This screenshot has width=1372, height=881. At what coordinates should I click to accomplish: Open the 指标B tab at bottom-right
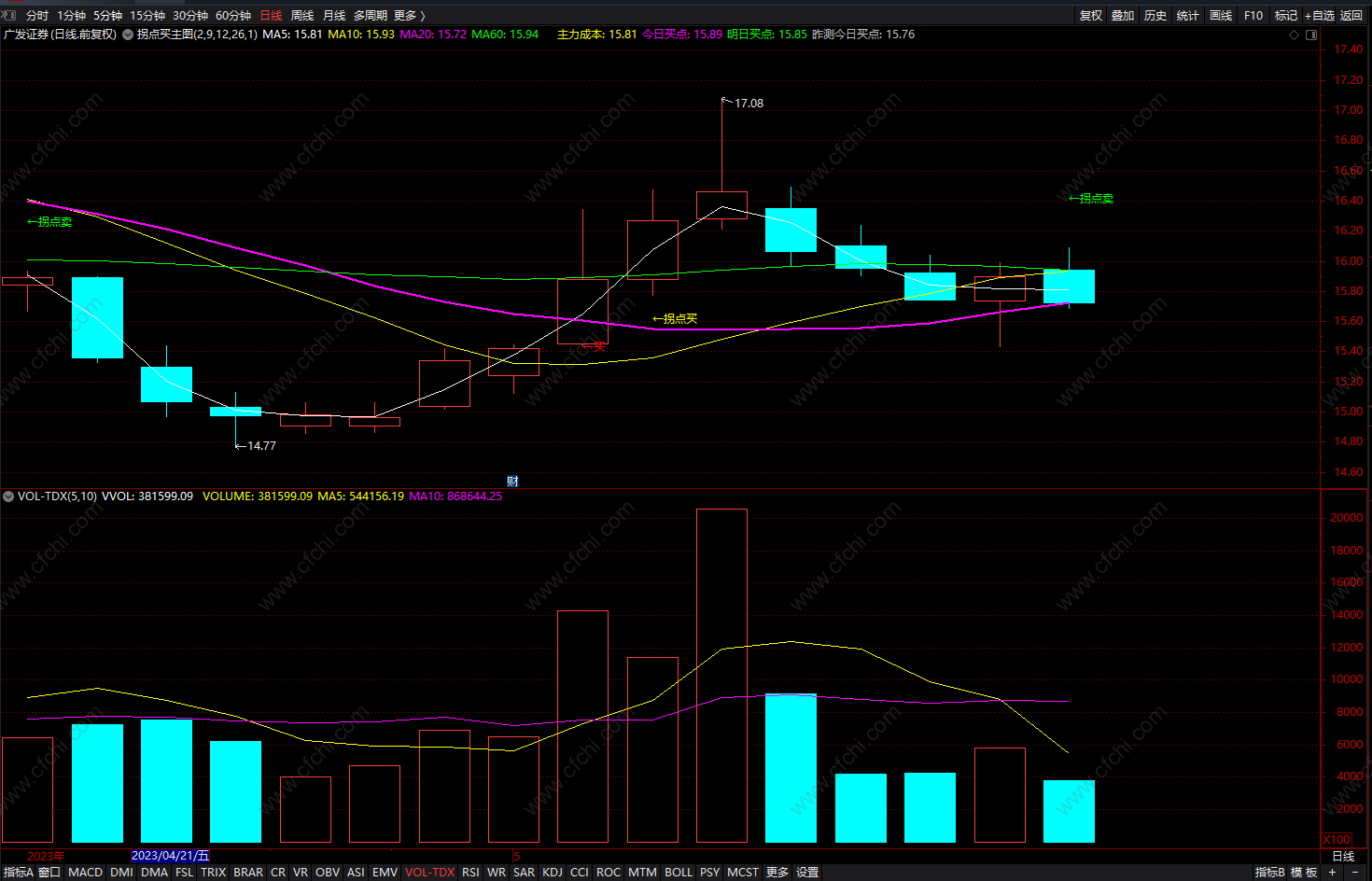[1270, 873]
